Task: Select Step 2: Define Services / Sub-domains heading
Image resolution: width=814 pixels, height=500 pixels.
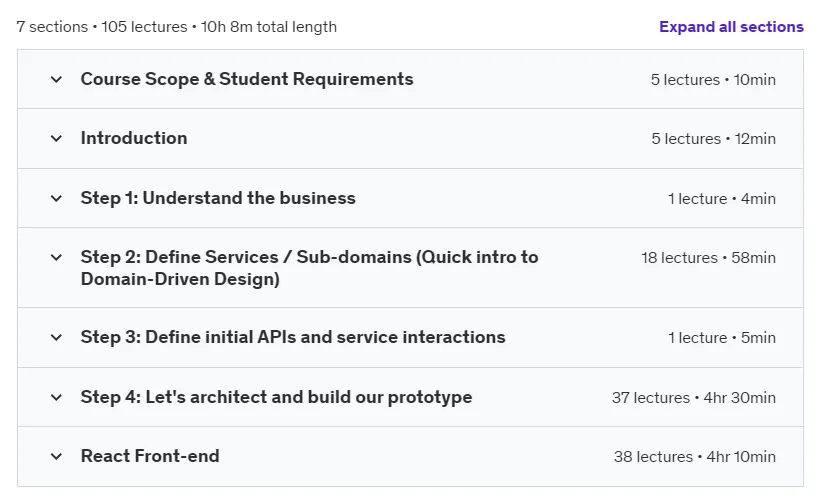Action: coord(309,268)
